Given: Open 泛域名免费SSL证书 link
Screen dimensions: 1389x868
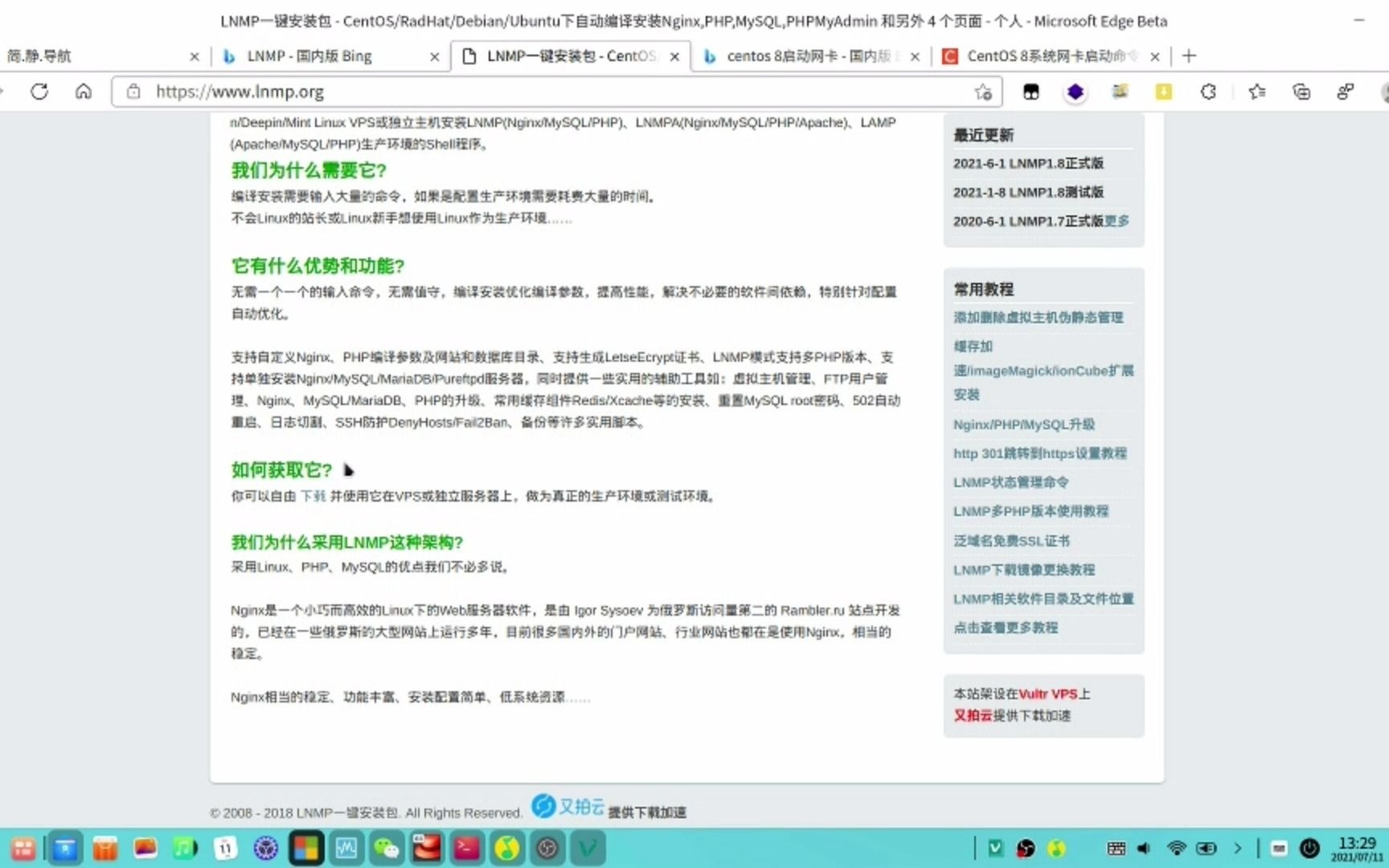Looking at the screenshot, I should [x=1011, y=541].
